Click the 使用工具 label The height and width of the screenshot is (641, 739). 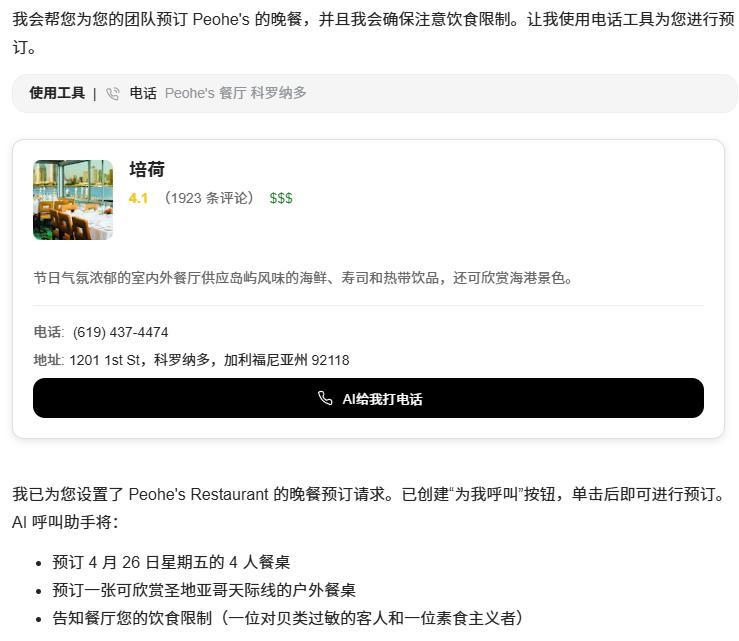(57, 93)
